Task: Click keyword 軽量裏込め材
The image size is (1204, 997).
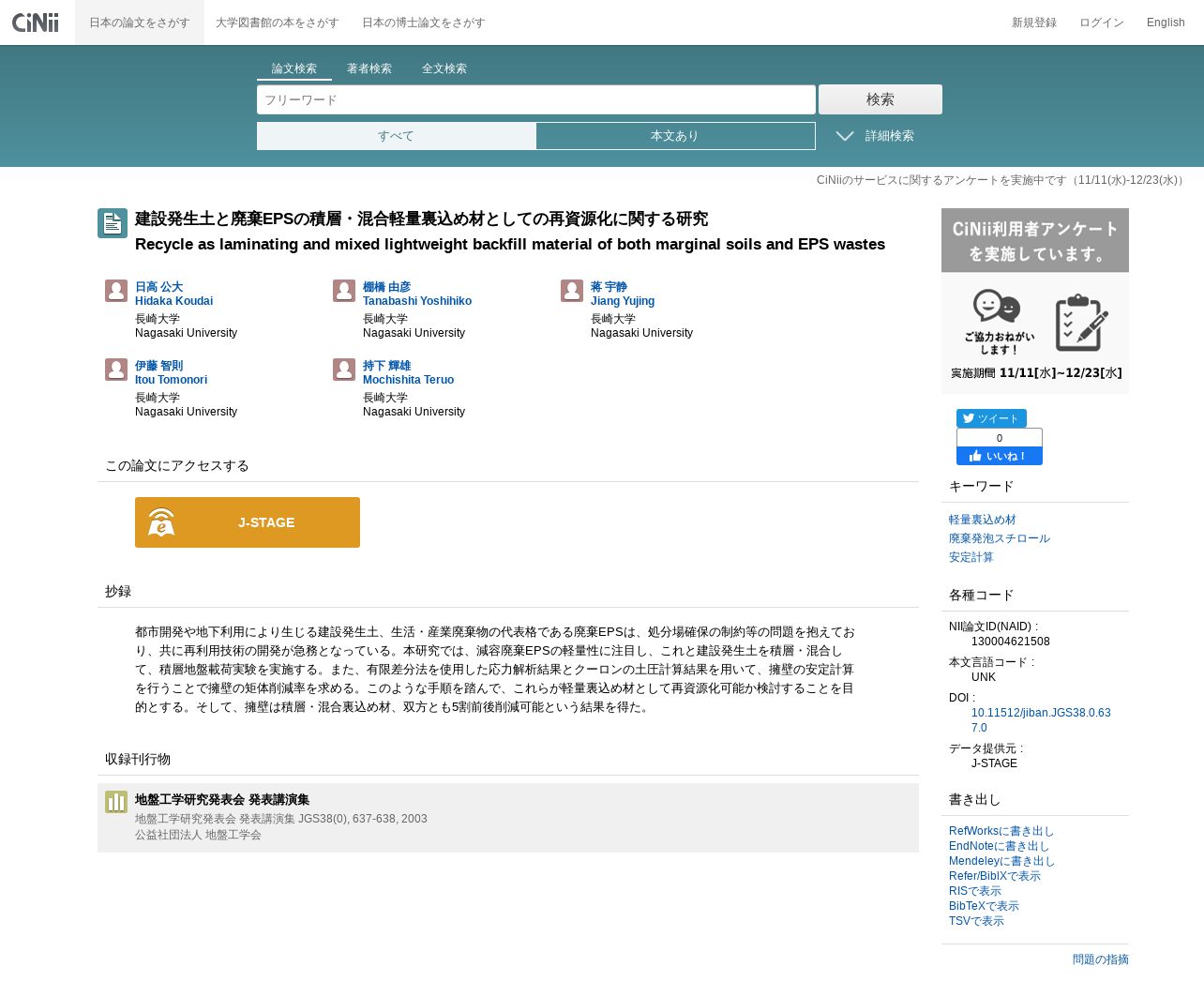Action: point(982,520)
